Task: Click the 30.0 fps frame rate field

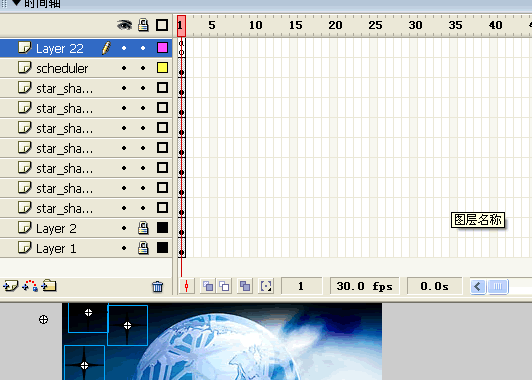Action: [364, 286]
